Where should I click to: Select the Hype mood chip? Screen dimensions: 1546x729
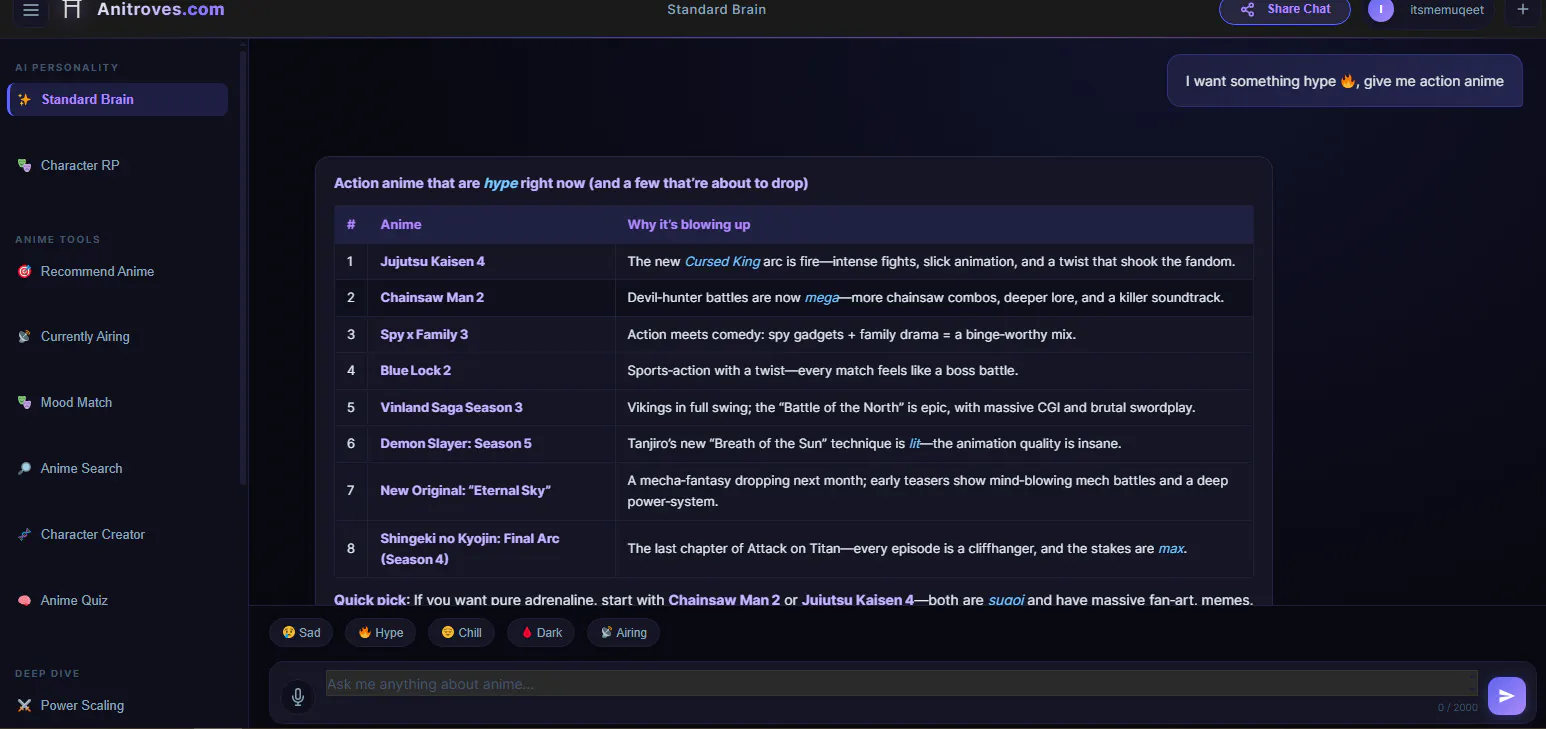click(x=381, y=633)
